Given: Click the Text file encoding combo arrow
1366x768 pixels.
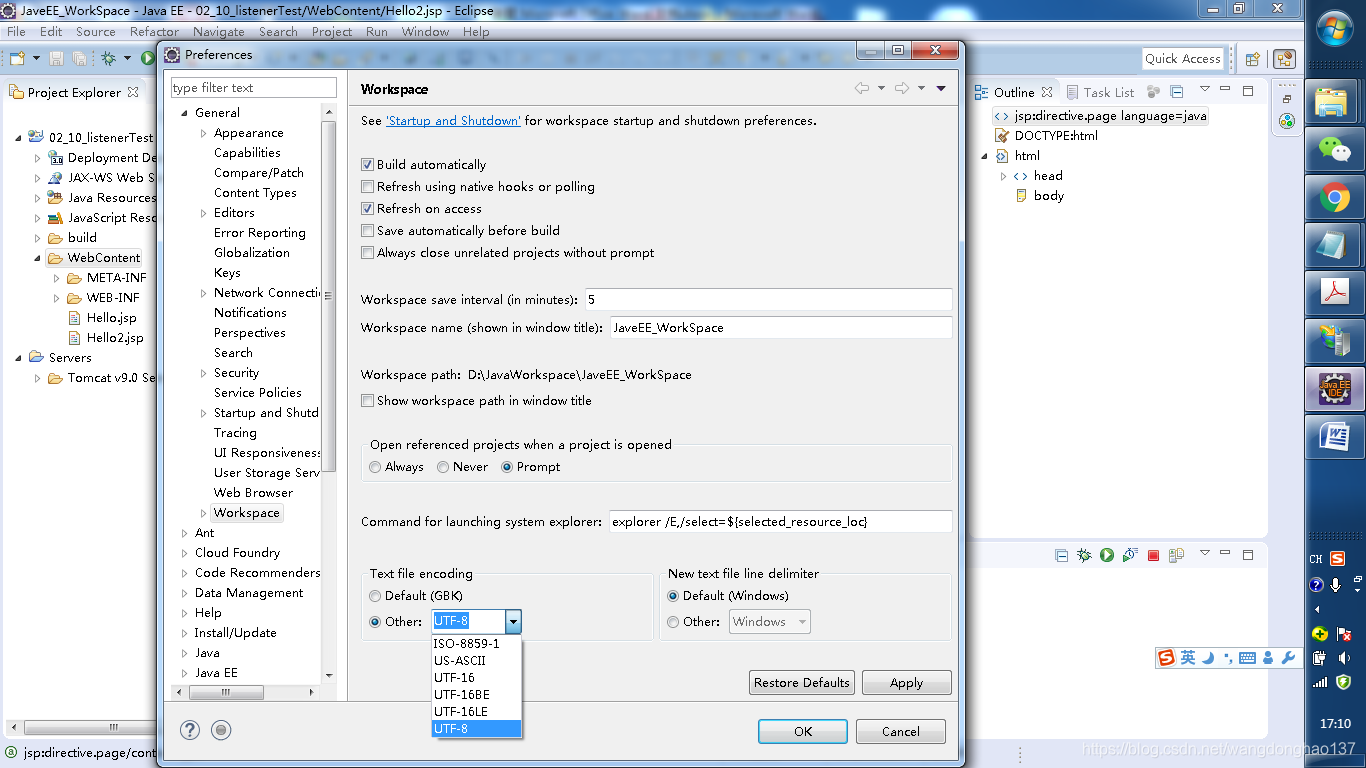Looking at the screenshot, I should pos(513,622).
